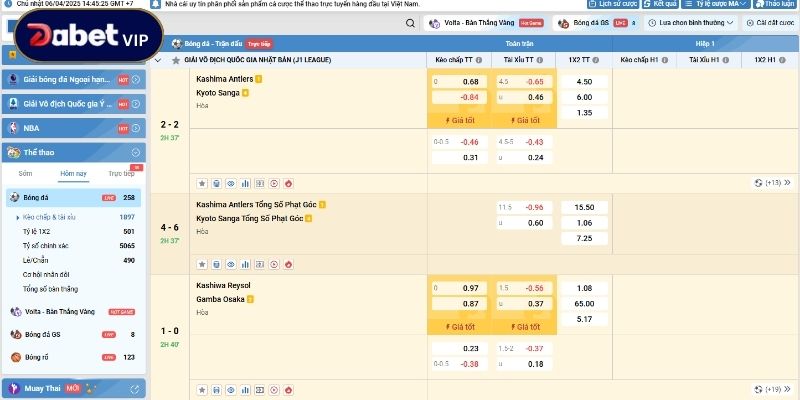Screen dimensions: 800x400
Task: Click flame hot icon under Kashiwa Reysol match
Action: [x=288, y=390]
